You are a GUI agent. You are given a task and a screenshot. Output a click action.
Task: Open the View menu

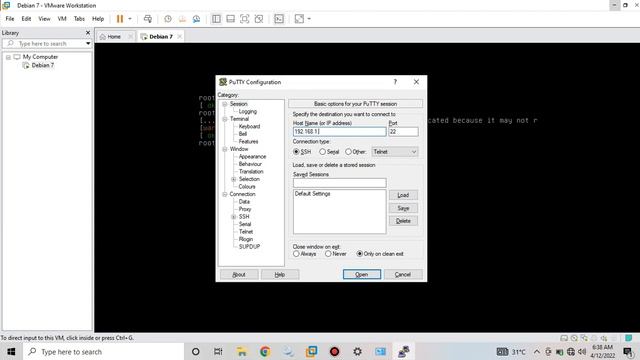44,19
